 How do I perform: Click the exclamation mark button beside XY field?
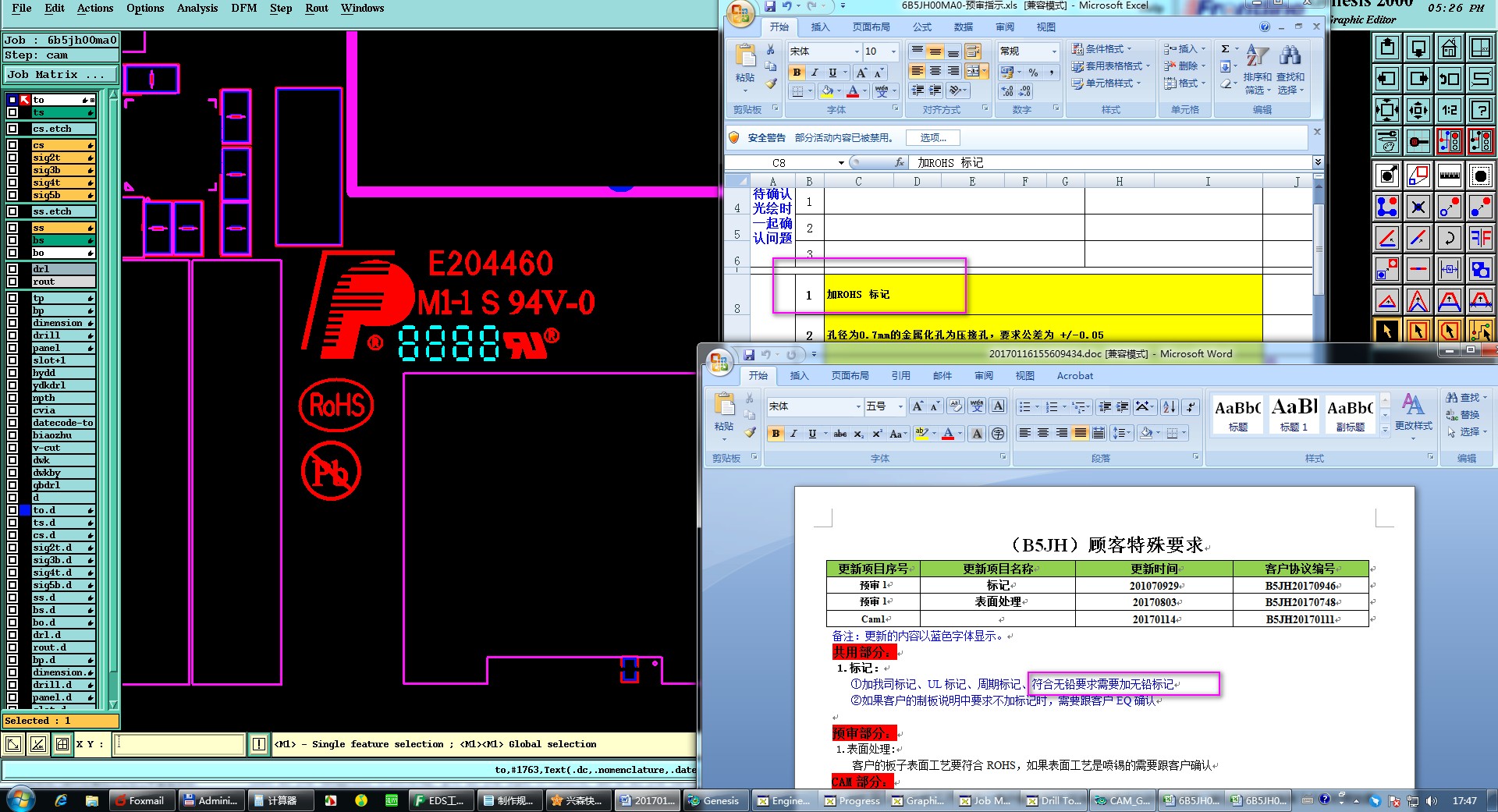(258, 744)
